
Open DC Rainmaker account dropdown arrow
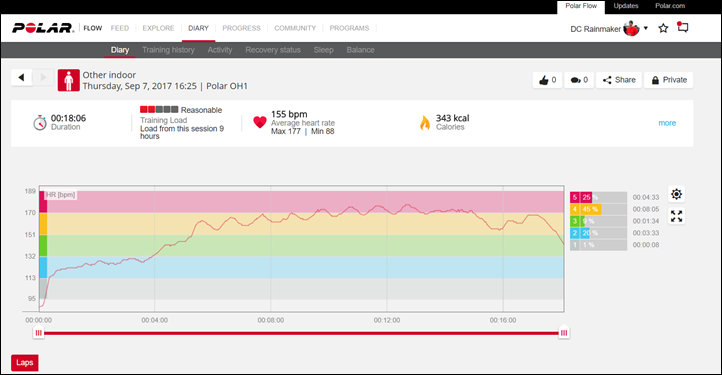646,28
